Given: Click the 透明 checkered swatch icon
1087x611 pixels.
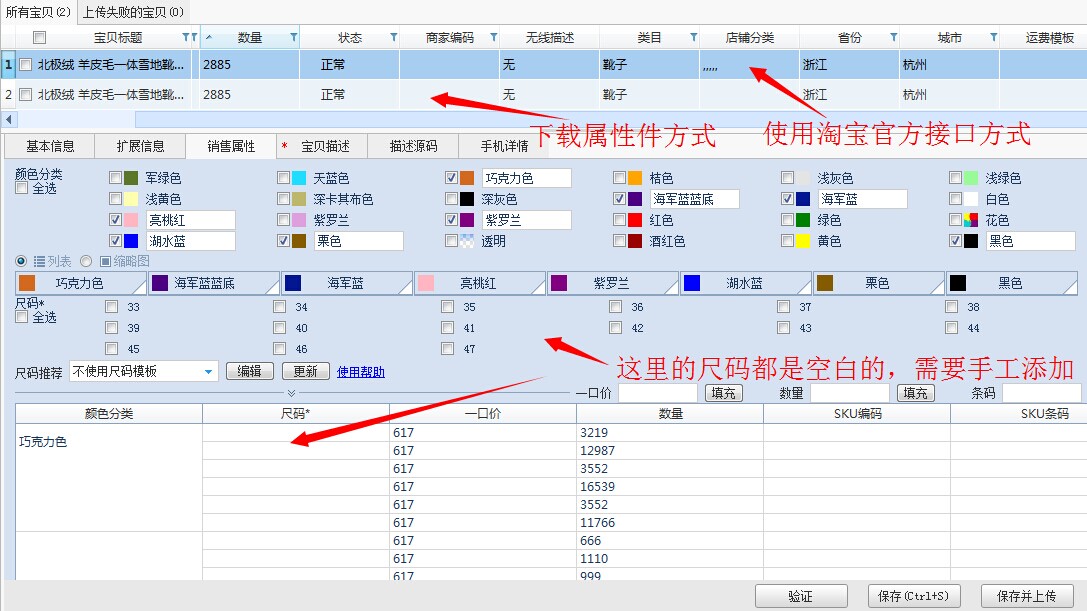Looking at the screenshot, I should point(466,241).
